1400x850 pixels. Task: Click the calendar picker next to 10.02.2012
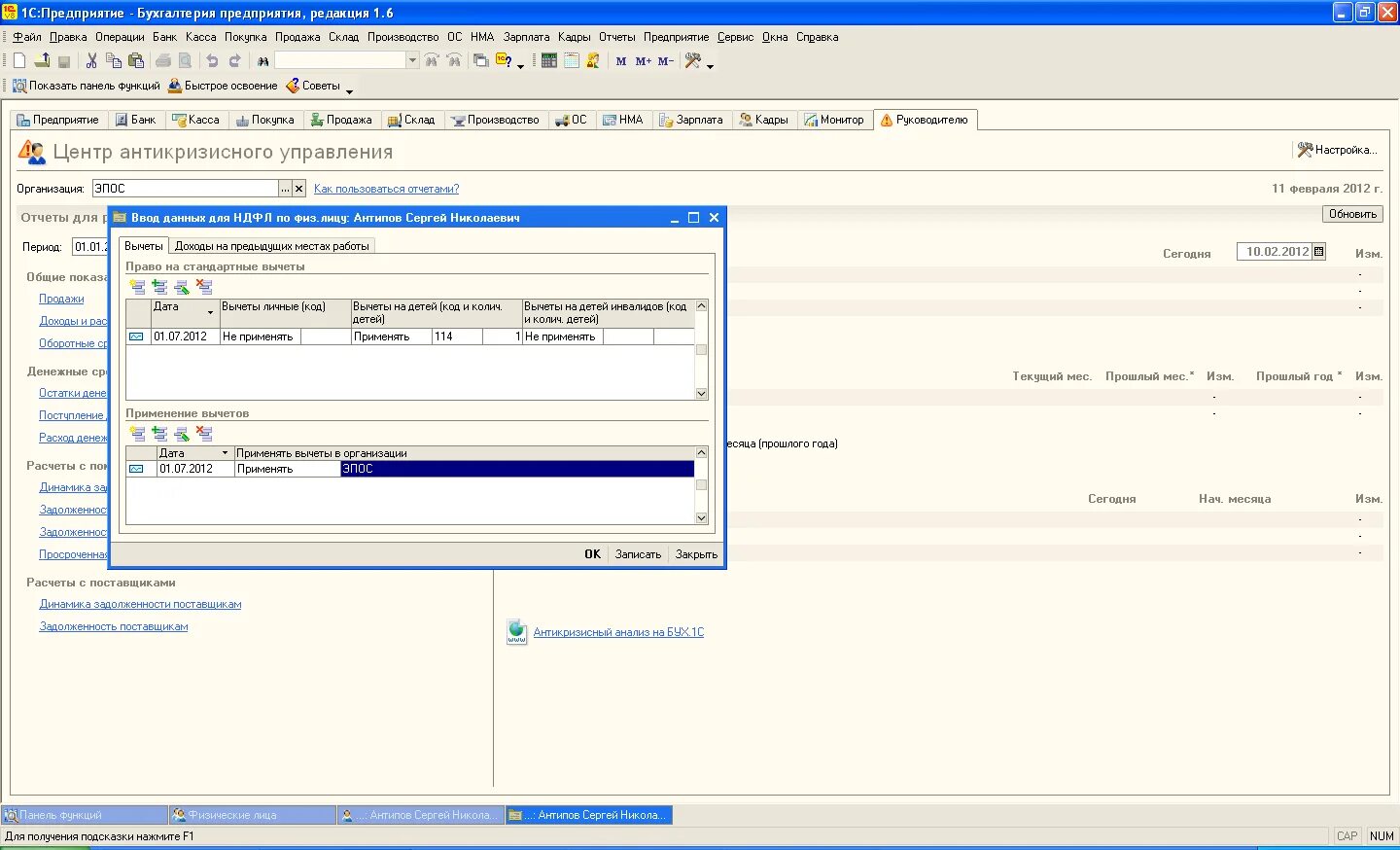(1318, 251)
